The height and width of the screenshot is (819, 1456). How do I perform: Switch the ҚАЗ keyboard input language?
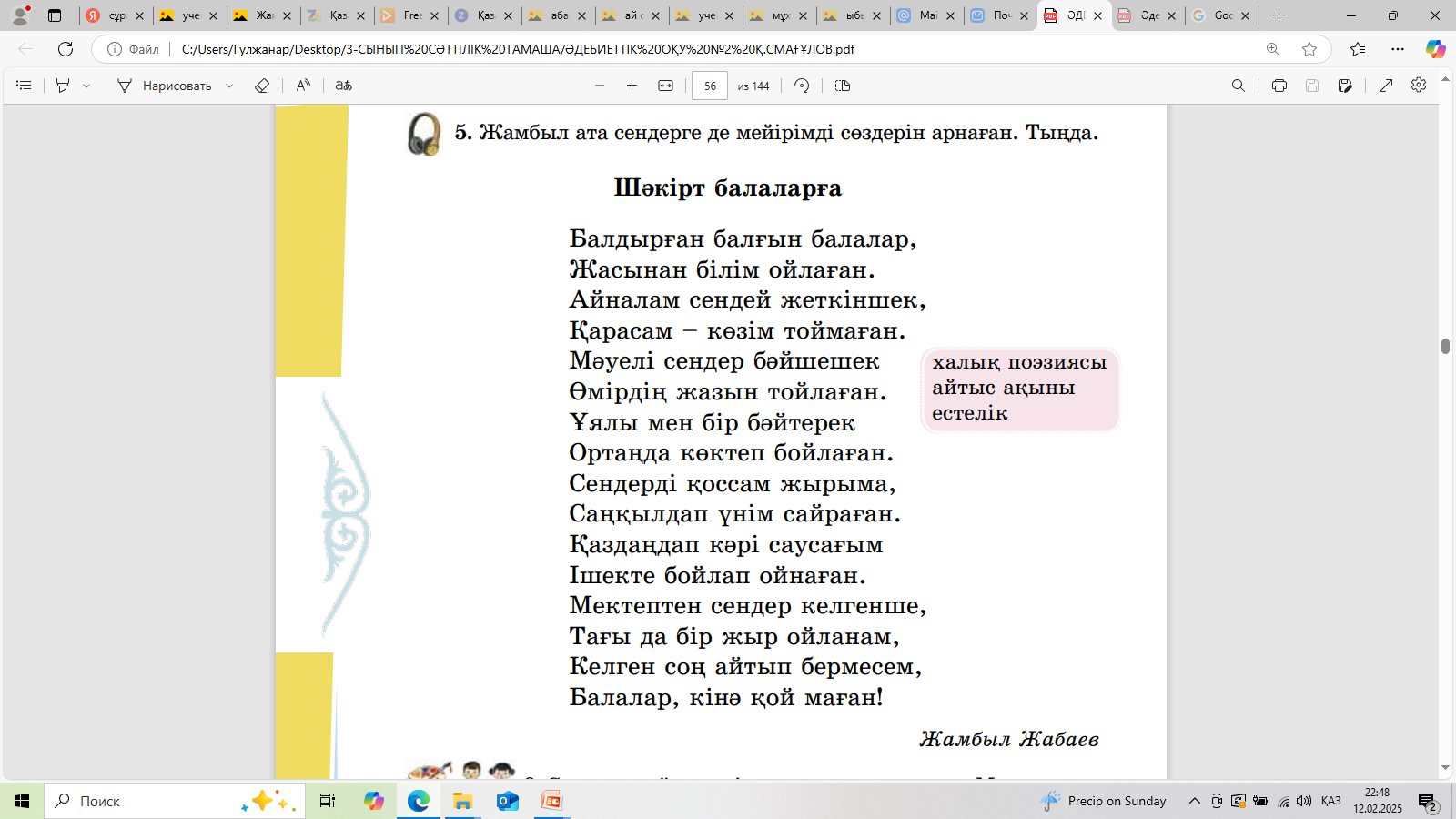coord(1330,801)
